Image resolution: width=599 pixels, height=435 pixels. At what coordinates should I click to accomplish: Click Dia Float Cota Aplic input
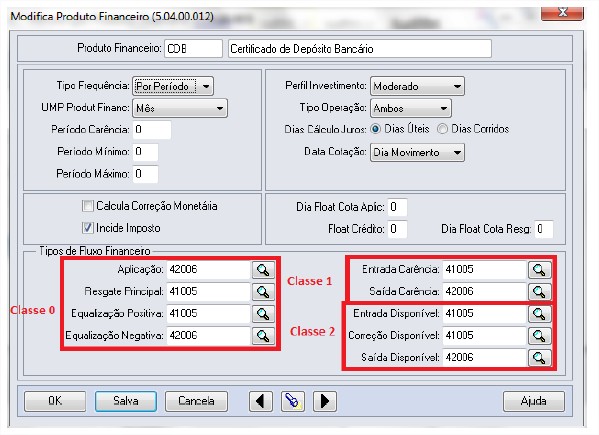397,207
